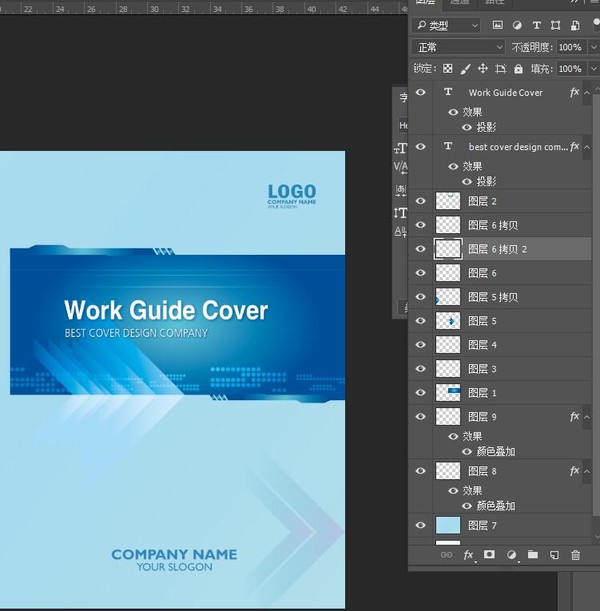Add layer mask icon

(x=489, y=554)
